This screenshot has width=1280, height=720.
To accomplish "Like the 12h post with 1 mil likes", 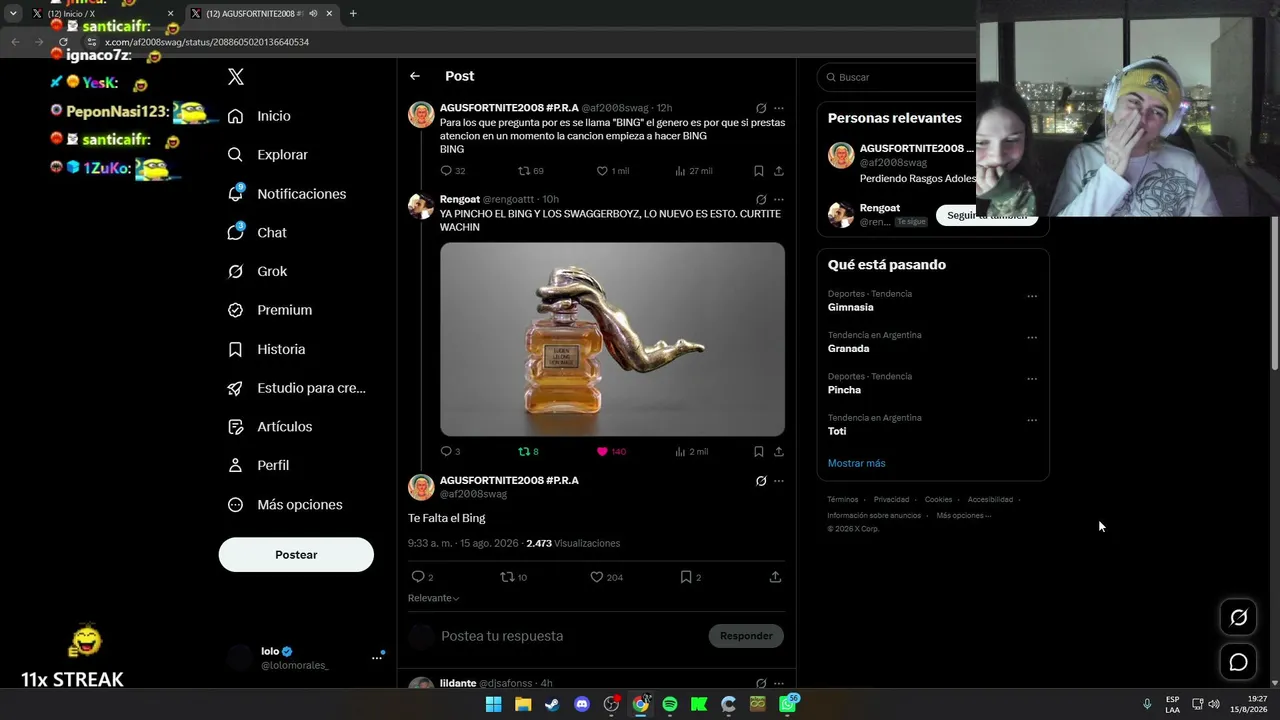I will (x=602, y=171).
